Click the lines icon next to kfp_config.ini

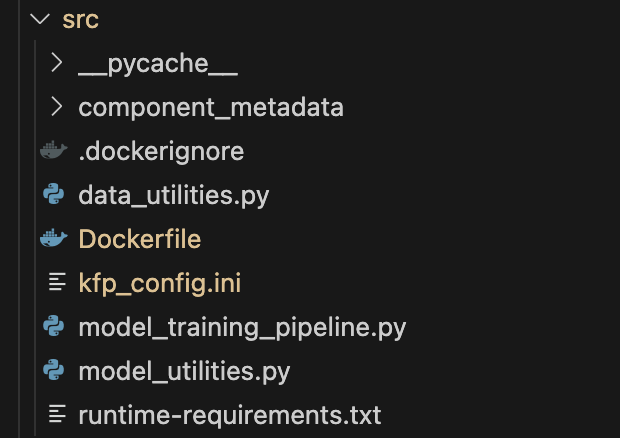tap(56, 283)
